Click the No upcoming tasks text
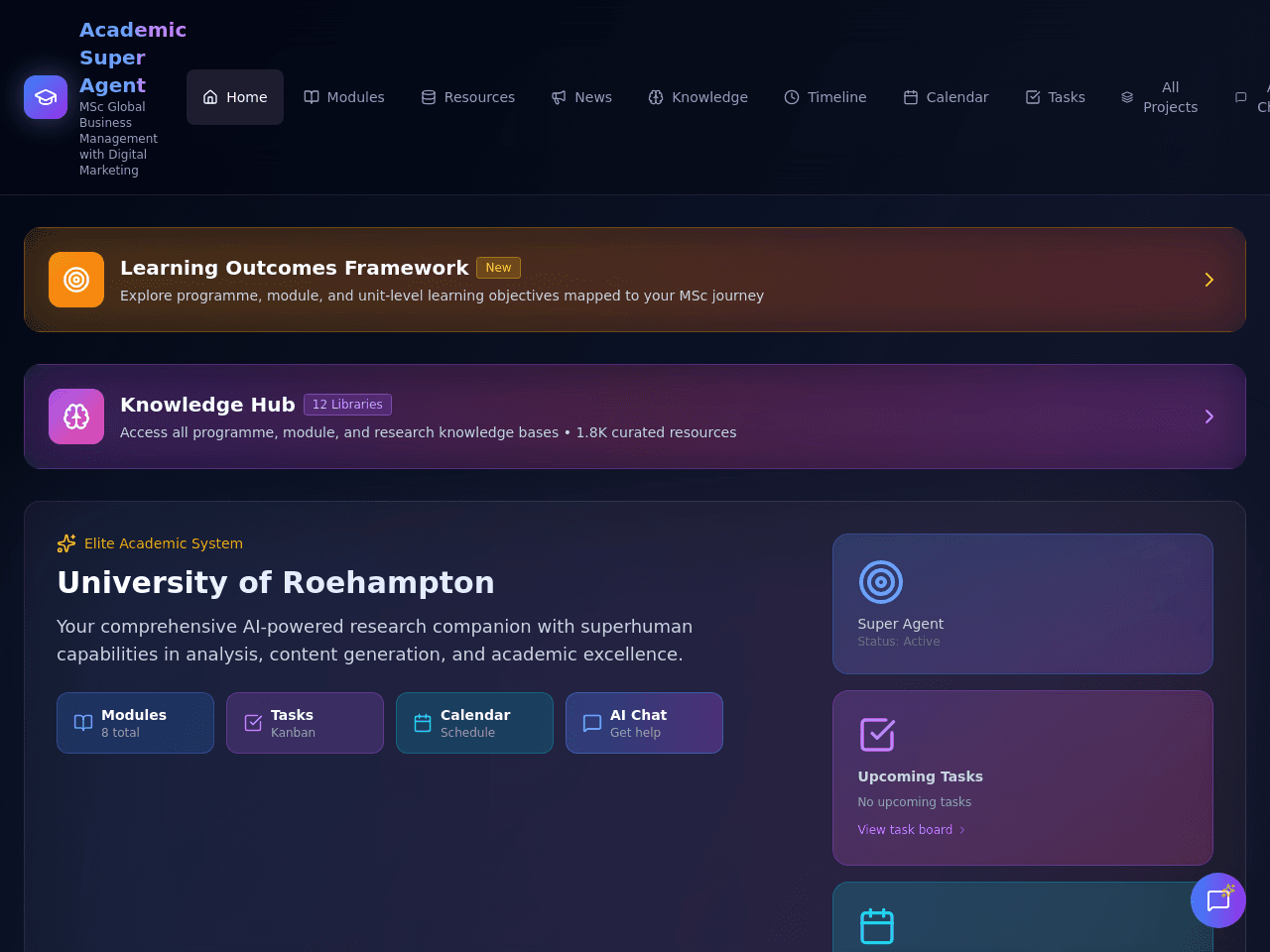Viewport: 1270px width, 952px height. (915, 802)
